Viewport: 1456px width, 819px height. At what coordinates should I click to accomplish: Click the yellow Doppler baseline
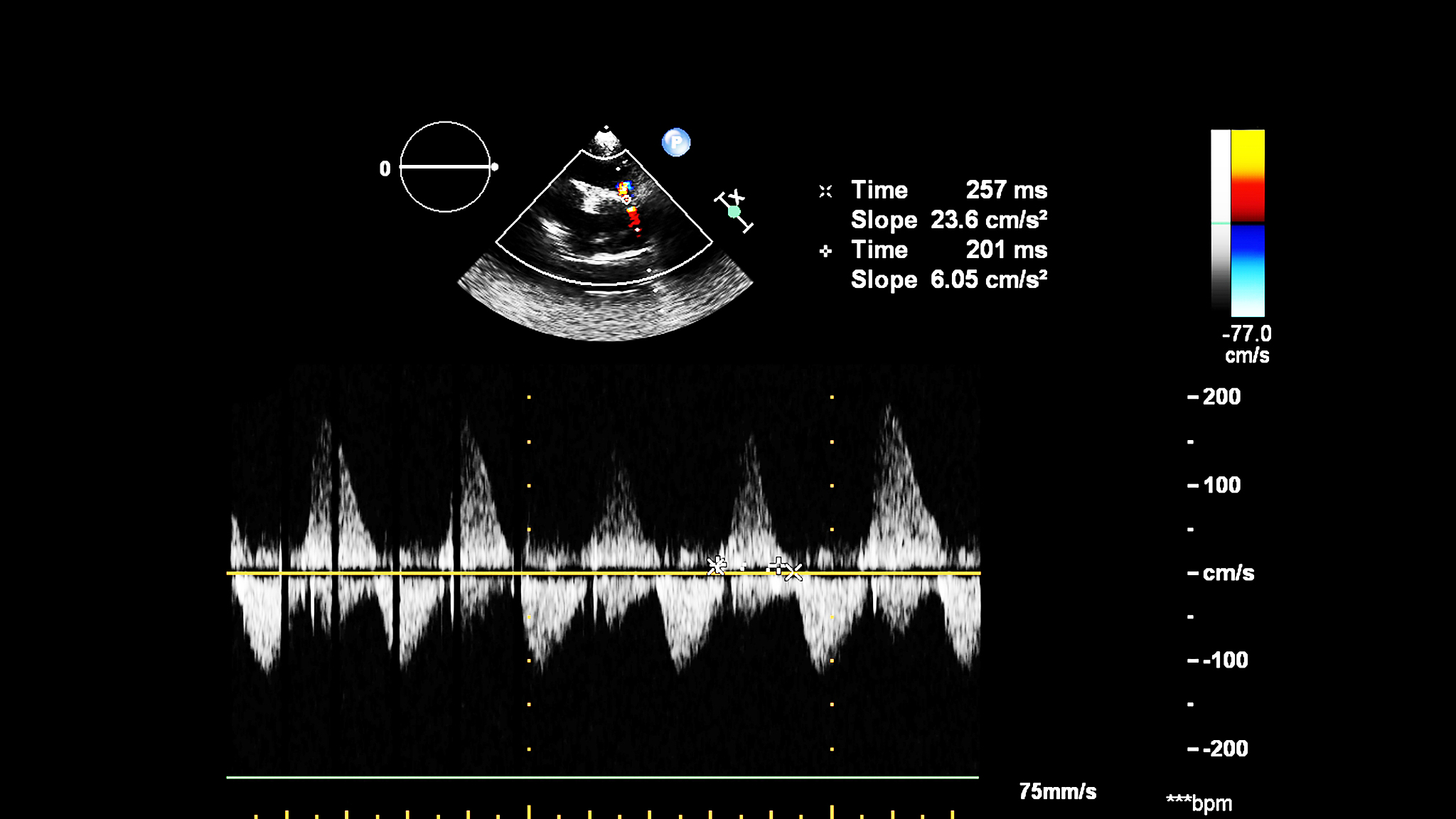427,572
